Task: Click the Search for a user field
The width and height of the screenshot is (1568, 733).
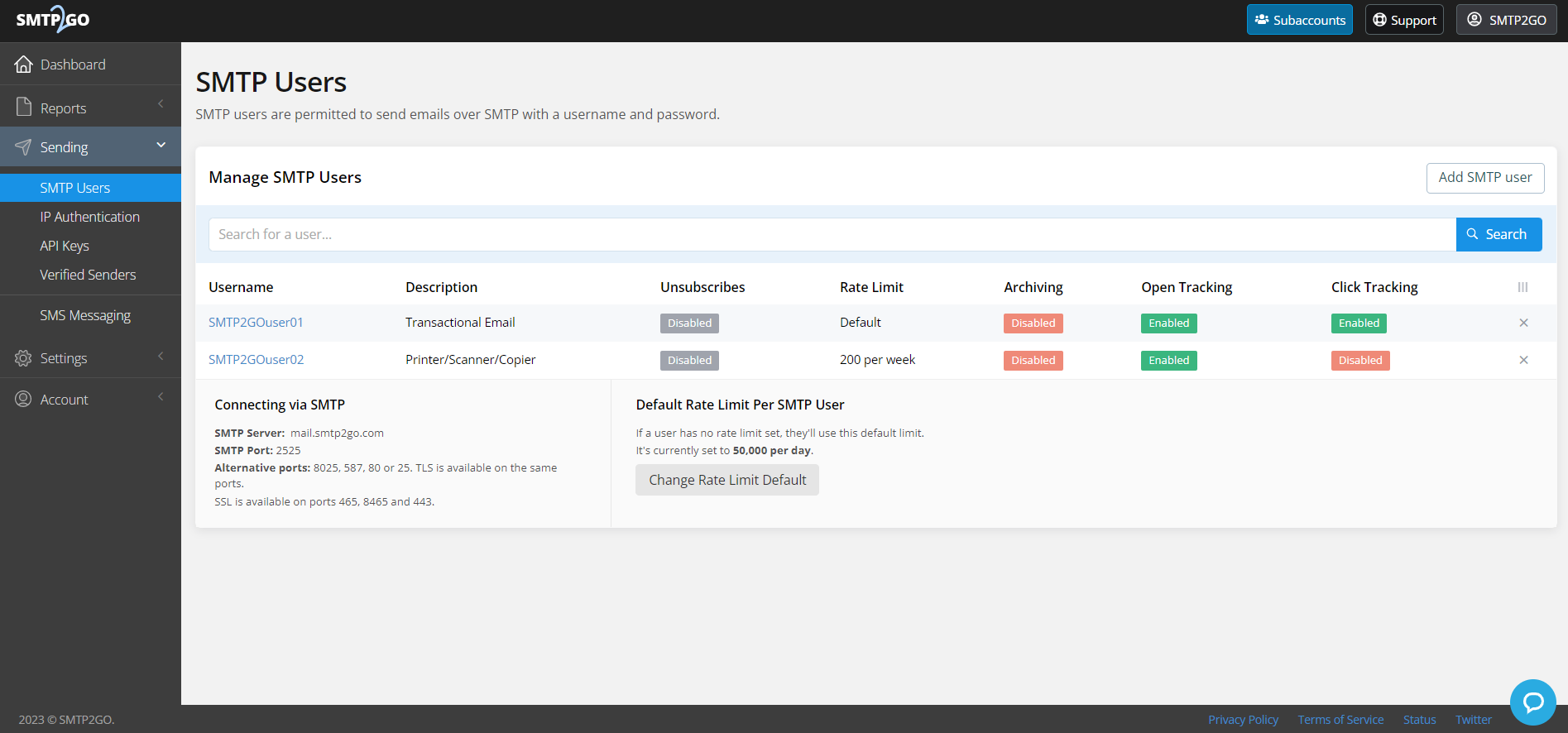Action: [x=832, y=234]
